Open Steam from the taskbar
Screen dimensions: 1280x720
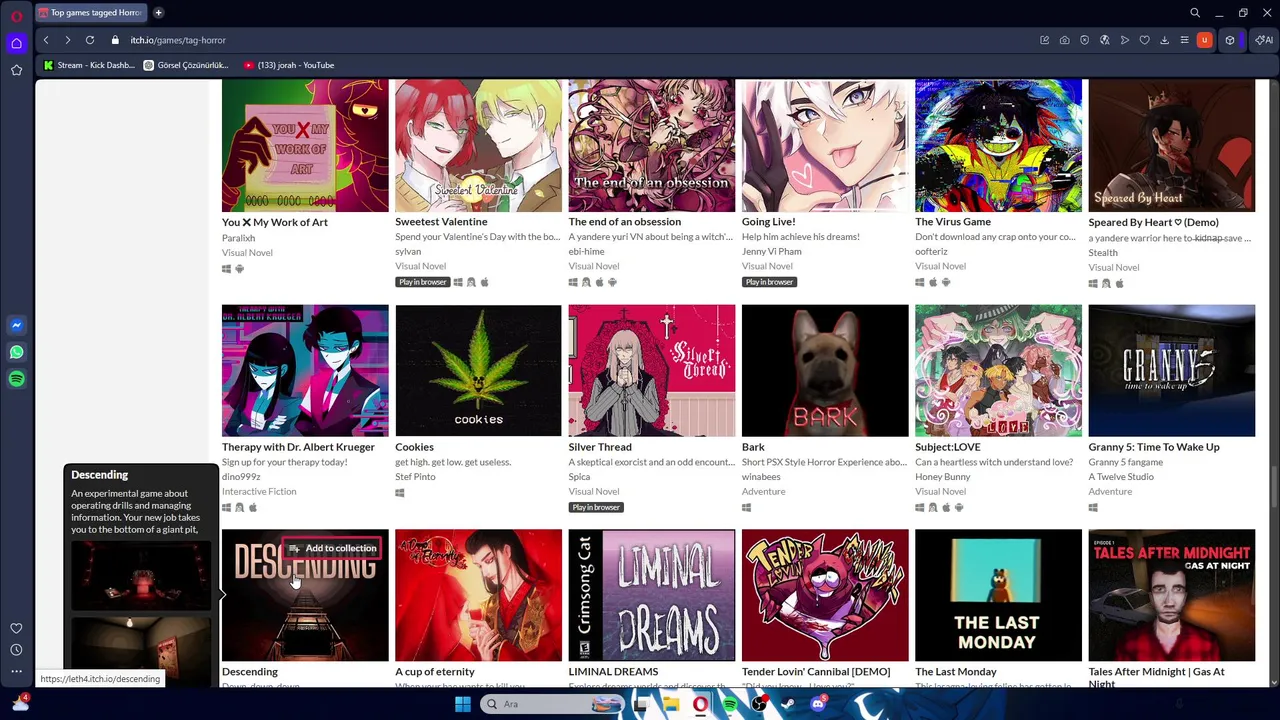pos(788,704)
